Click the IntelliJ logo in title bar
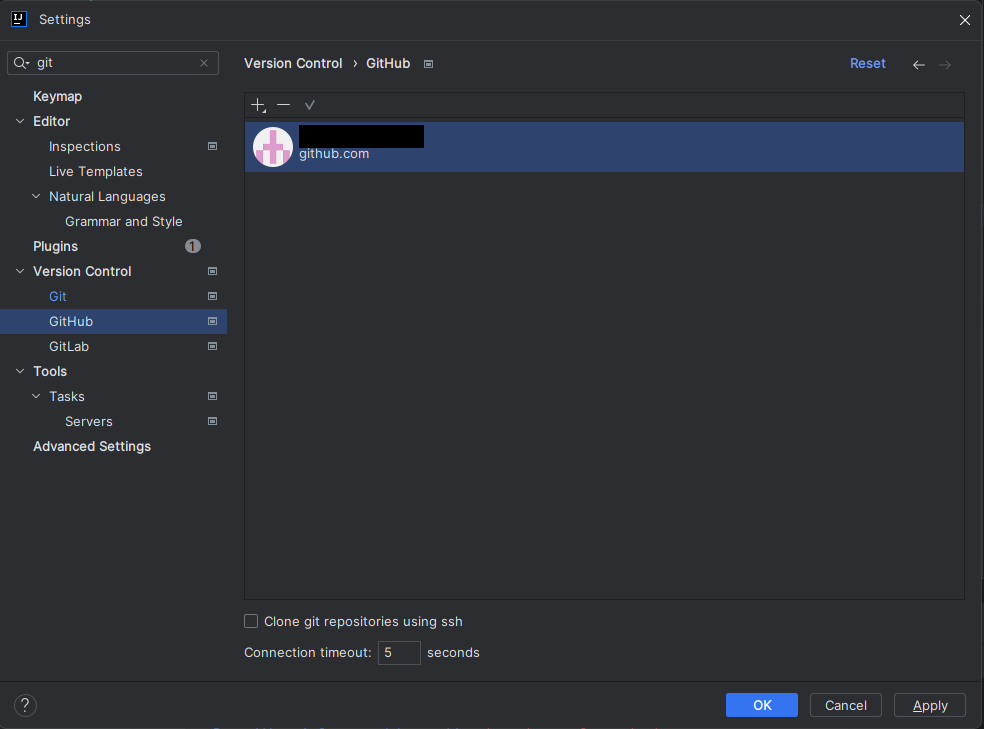The image size is (984, 729). (19, 19)
